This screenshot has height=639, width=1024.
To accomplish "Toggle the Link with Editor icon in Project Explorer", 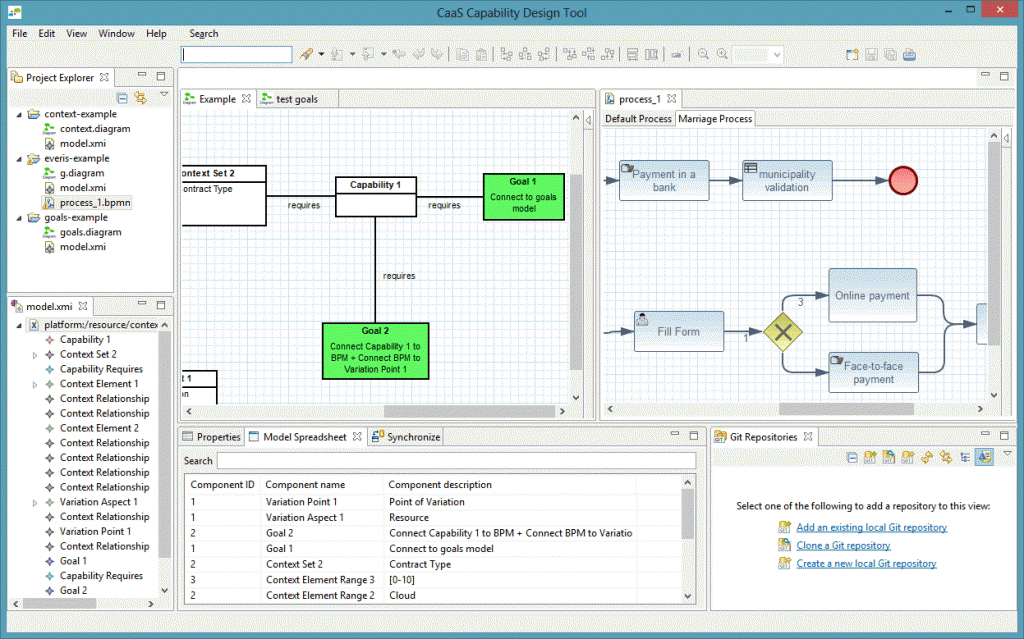I will tap(140, 98).
